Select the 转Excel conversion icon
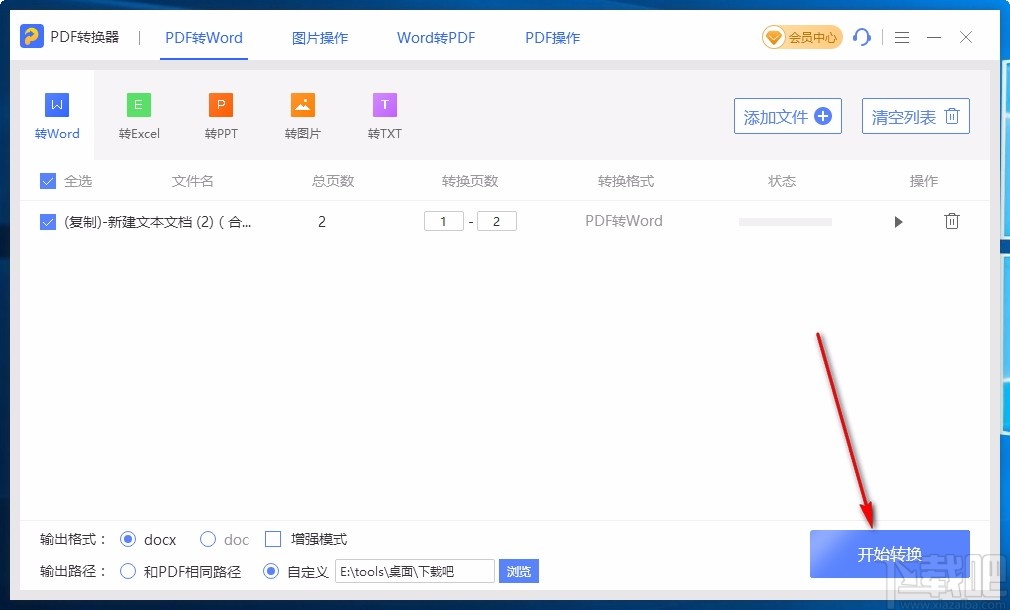The image size is (1010, 610). point(138,103)
